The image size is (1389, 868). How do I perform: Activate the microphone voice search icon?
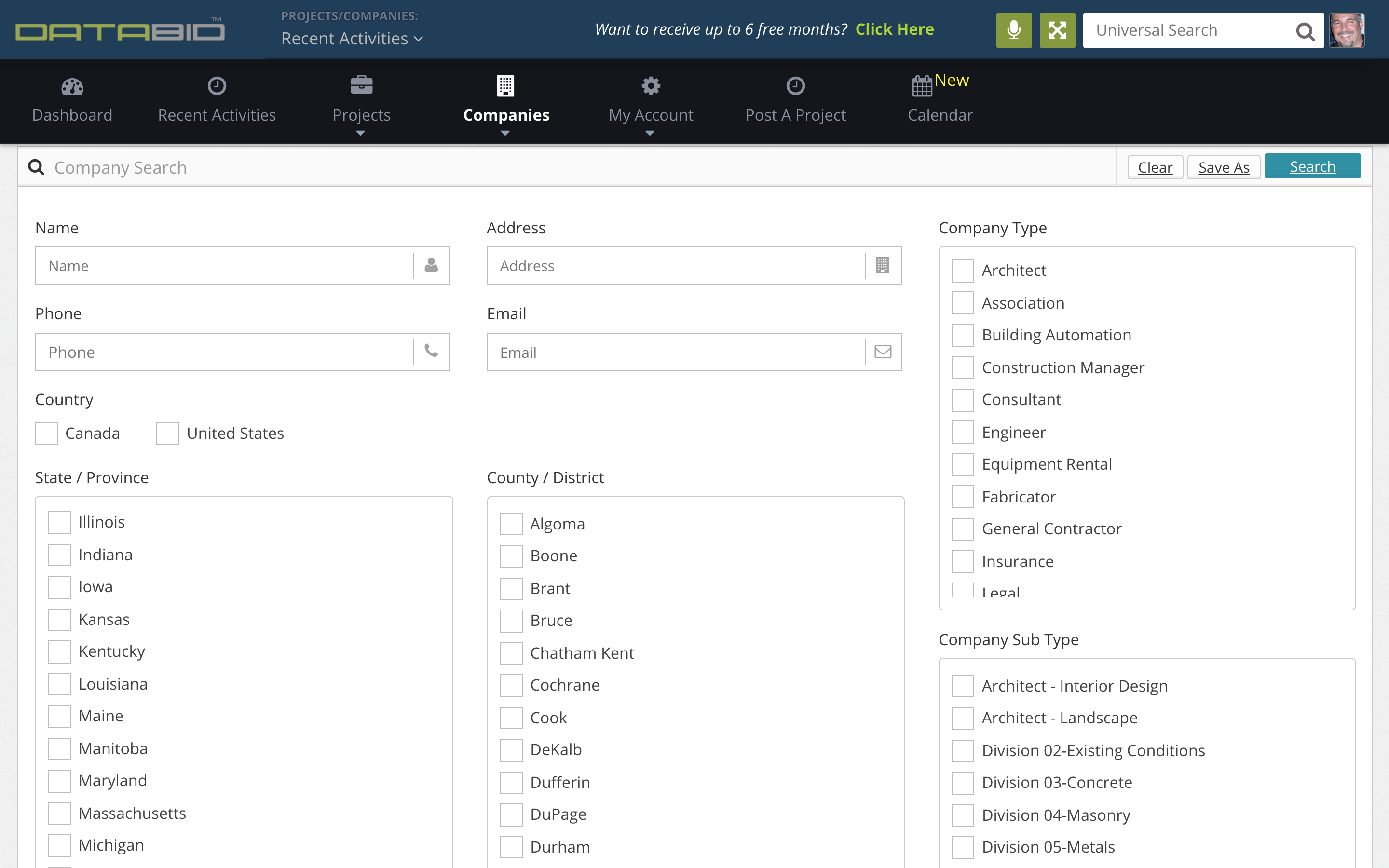point(1014,30)
